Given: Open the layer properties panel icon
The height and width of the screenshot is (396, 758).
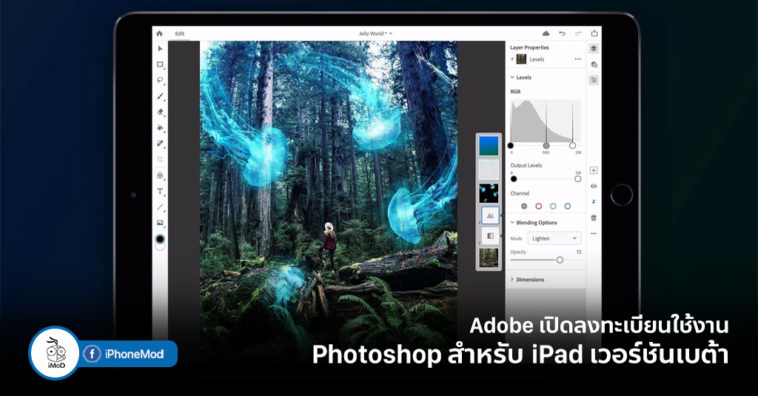Looking at the screenshot, I should (594, 80).
